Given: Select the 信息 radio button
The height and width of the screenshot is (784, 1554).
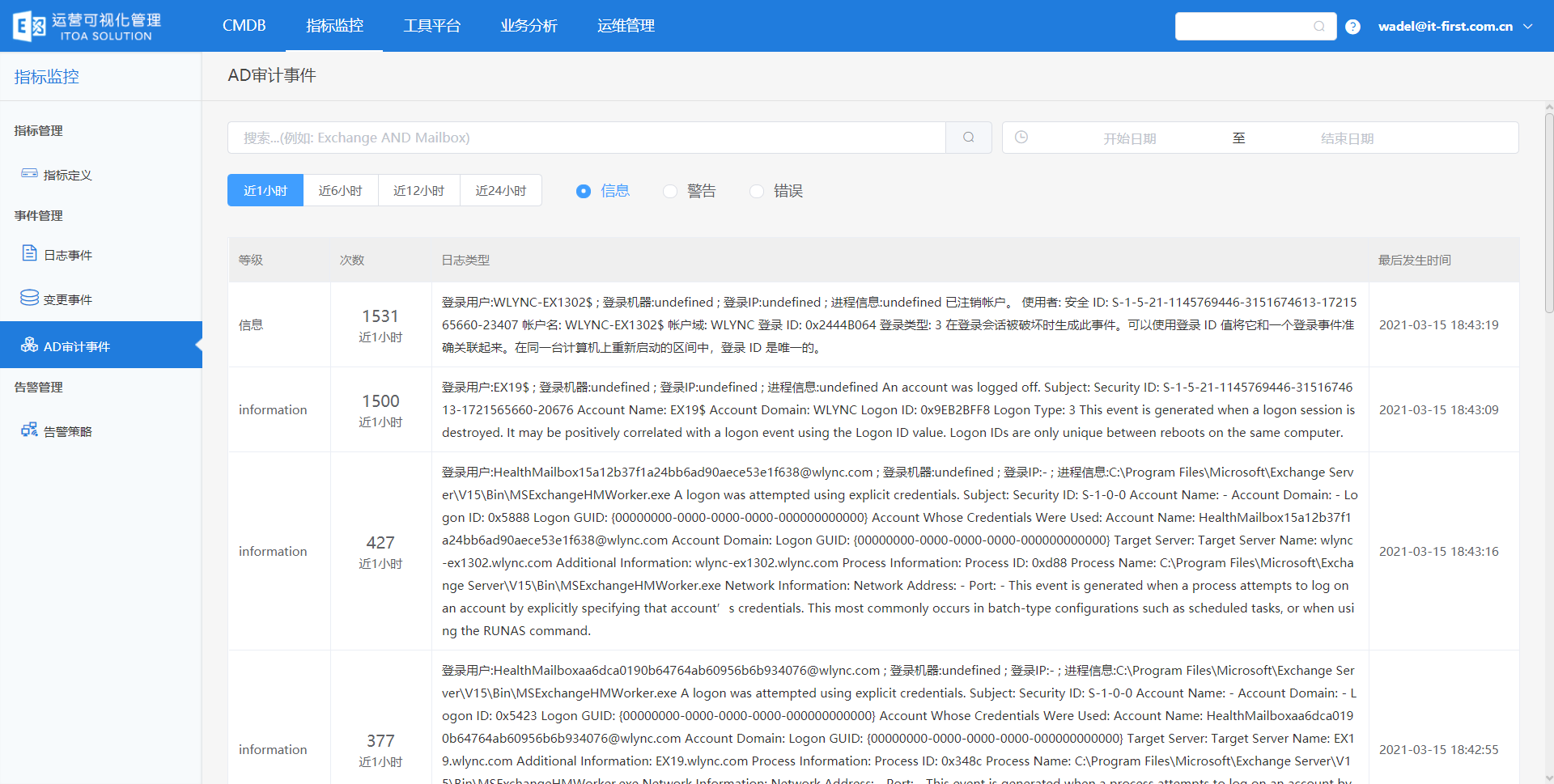Looking at the screenshot, I should point(584,191).
